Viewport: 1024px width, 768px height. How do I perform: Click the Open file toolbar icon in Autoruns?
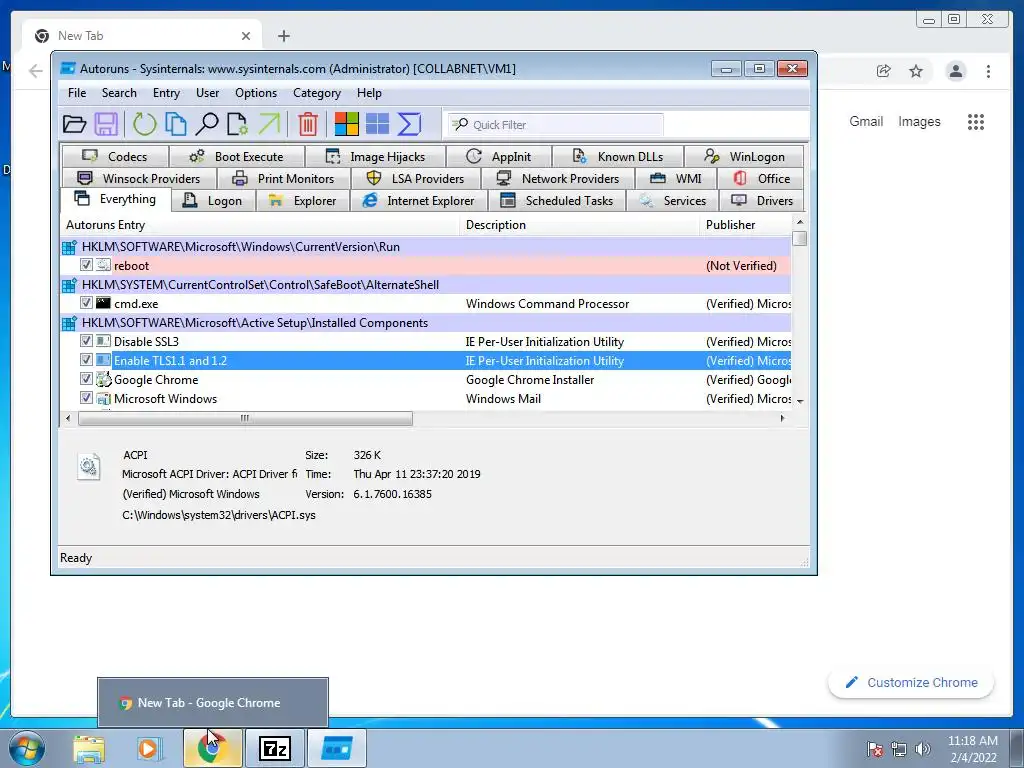74,124
